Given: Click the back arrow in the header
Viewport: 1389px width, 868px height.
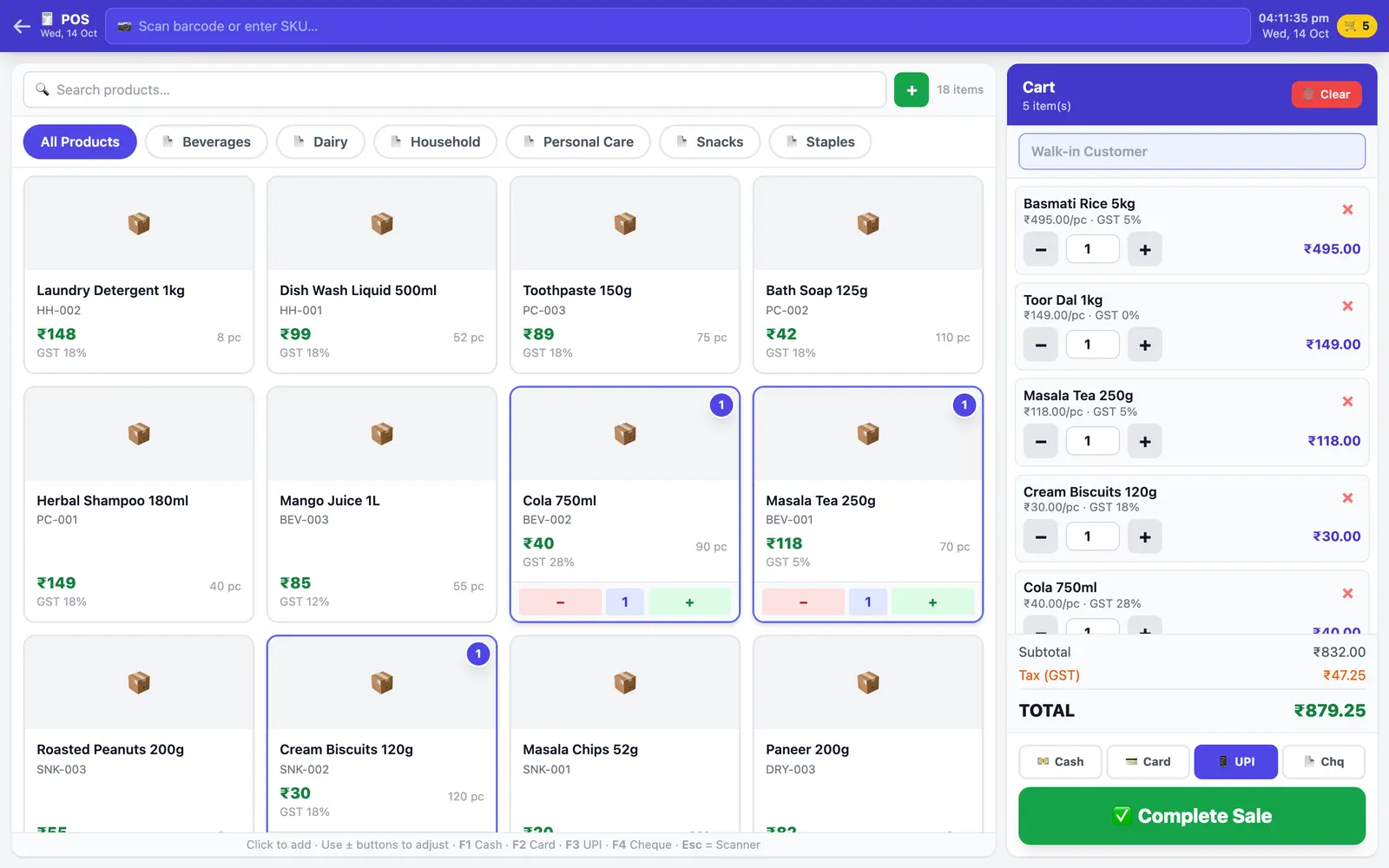Looking at the screenshot, I should pos(22,26).
